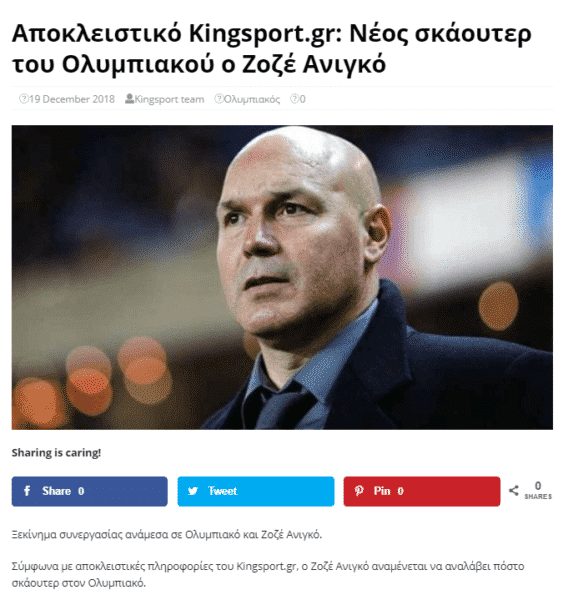Open the featured photo of the man
The height and width of the screenshot is (600, 563).
(x=282, y=277)
